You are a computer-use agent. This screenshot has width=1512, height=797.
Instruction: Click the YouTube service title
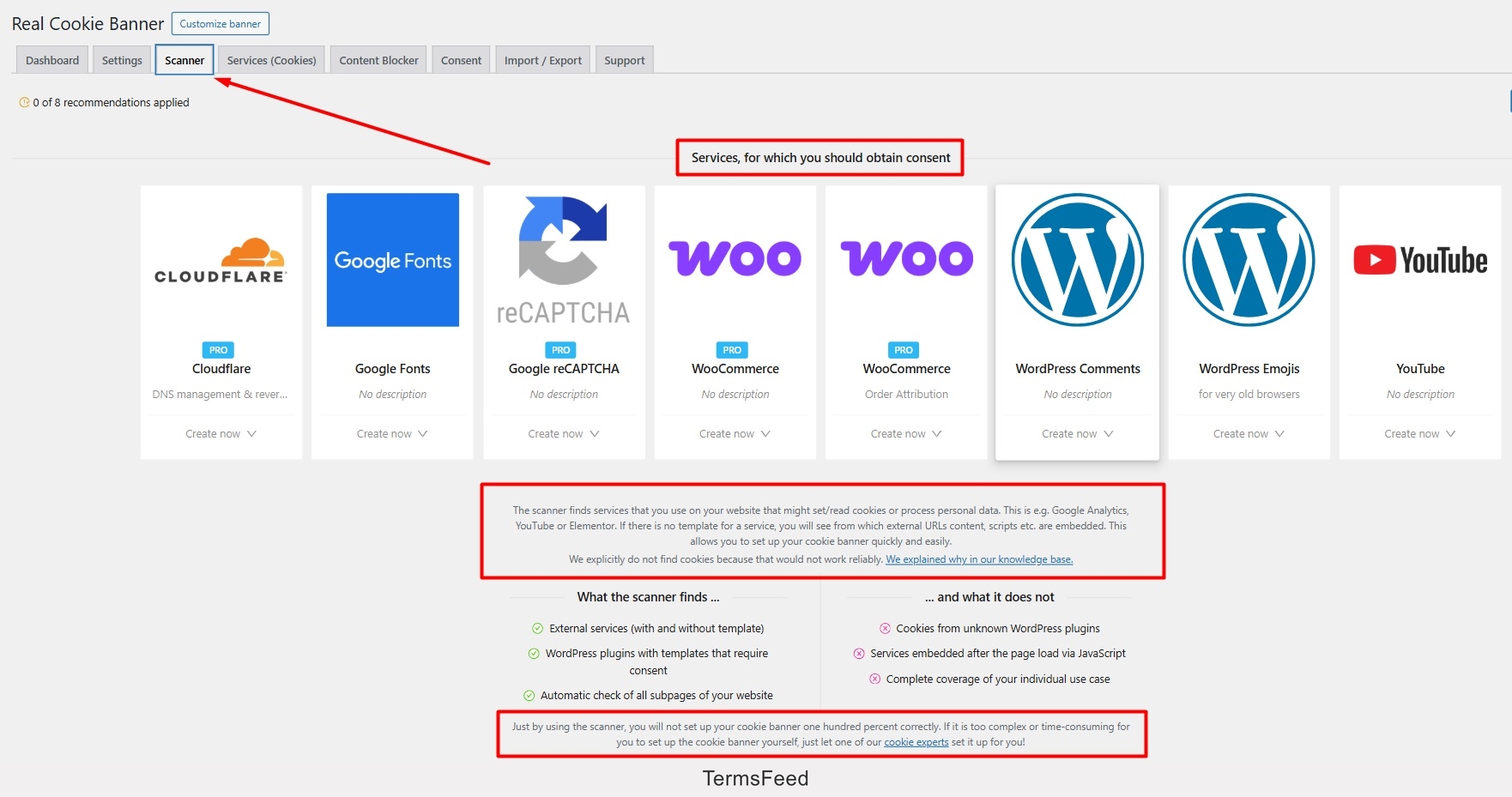tap(1420, 369)
